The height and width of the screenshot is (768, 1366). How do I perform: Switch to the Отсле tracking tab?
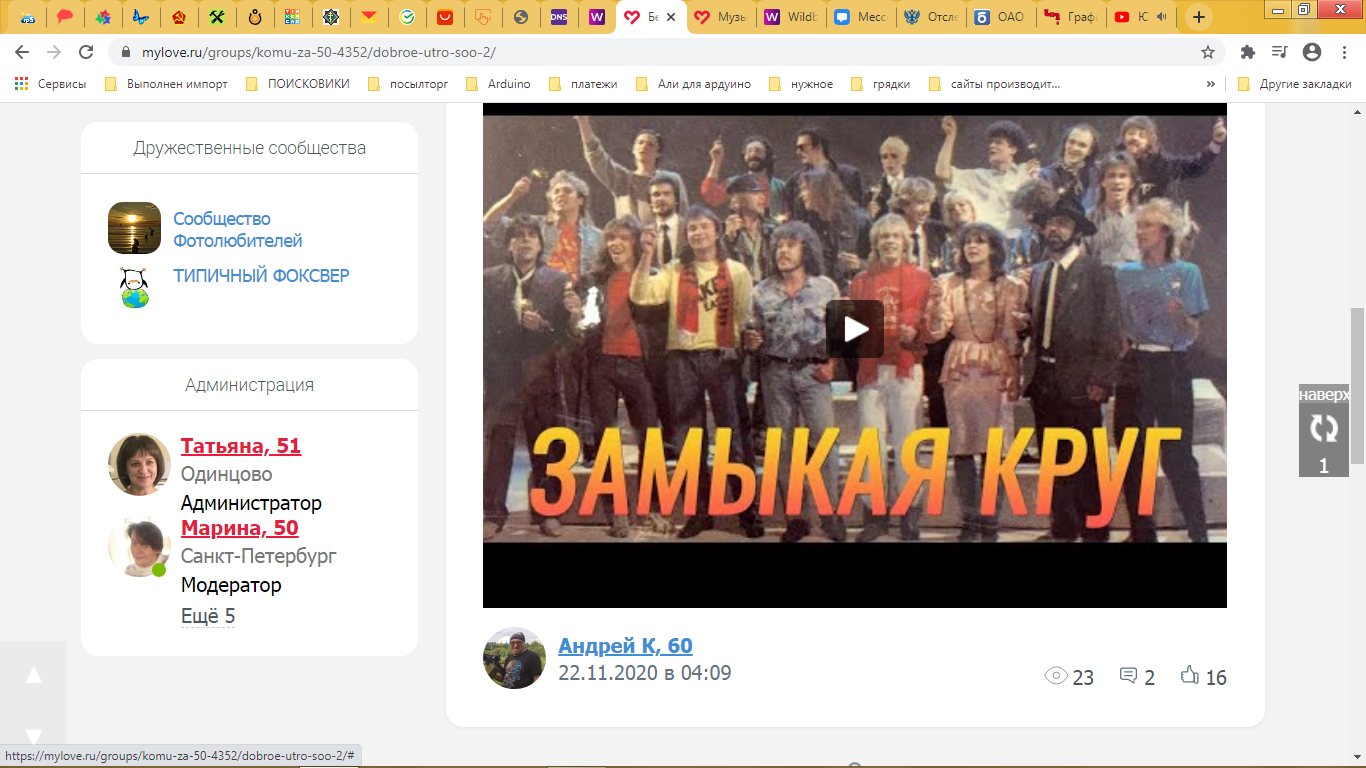tap(930, 17)
